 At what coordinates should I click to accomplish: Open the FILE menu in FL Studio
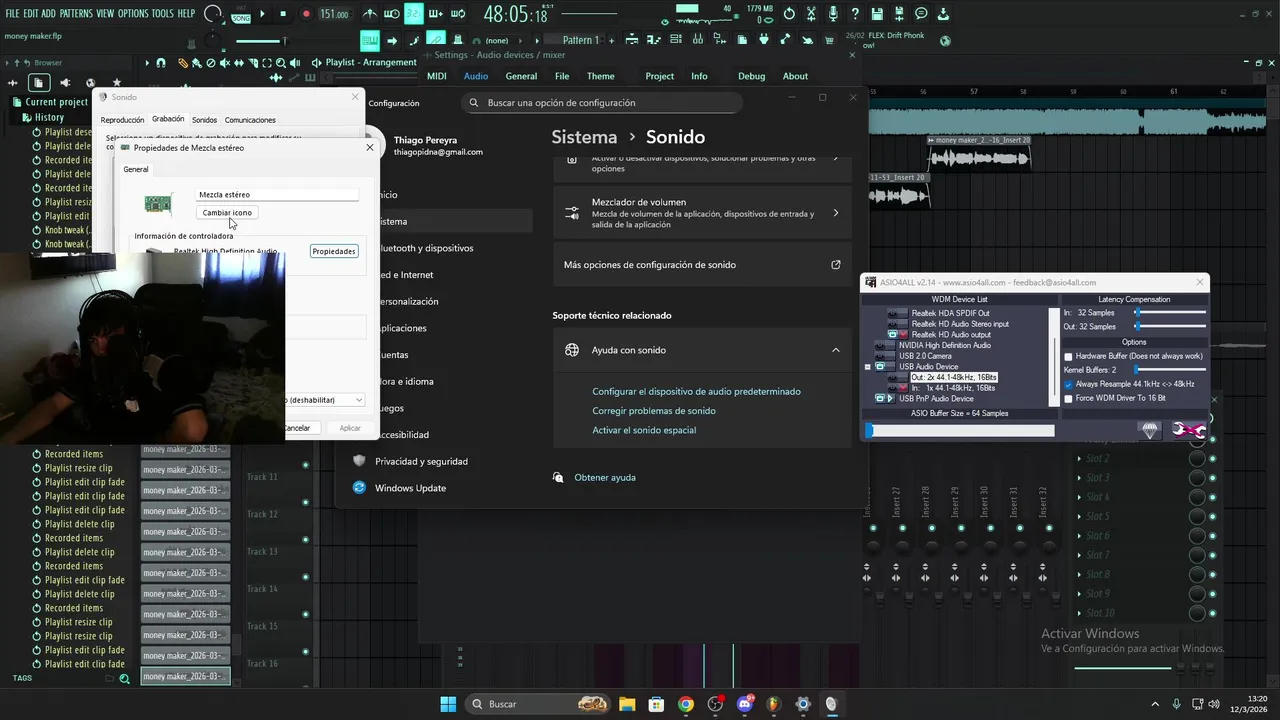point(13,14)
